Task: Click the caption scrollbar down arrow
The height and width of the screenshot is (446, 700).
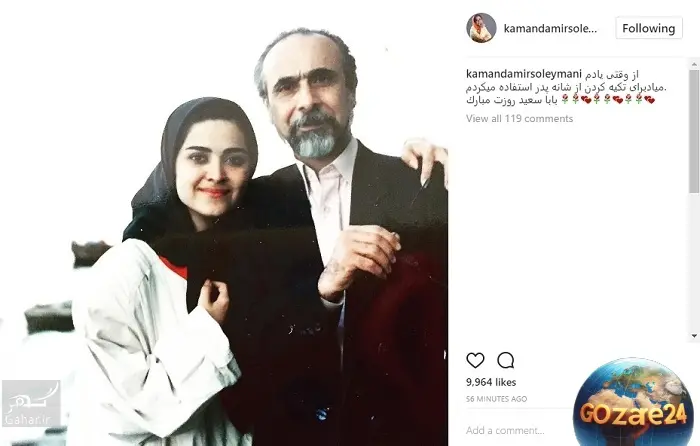Action: [694, 336]
